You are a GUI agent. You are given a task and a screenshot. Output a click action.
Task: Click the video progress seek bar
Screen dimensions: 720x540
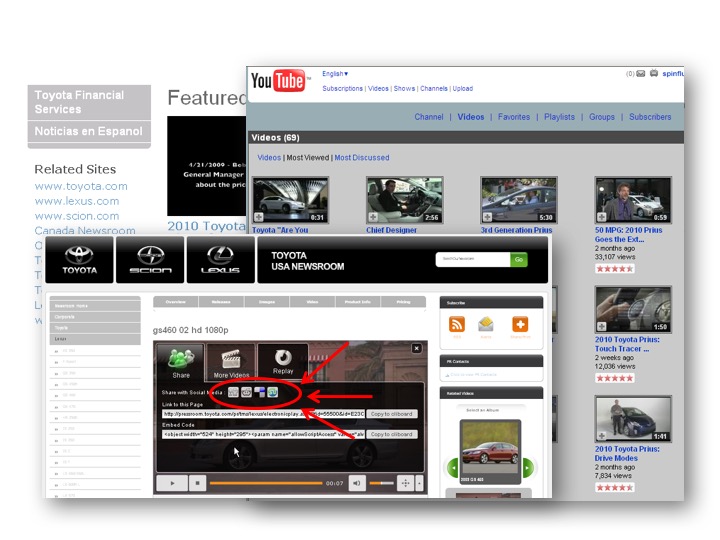click(x=265, y=483)
